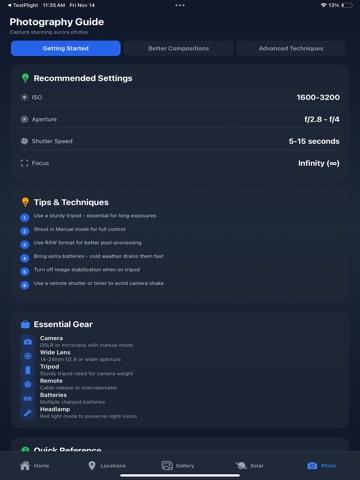Open the three-dot multitasking menu
The height and width of the screenshot is (480, 360).
[x=180, y=5]
